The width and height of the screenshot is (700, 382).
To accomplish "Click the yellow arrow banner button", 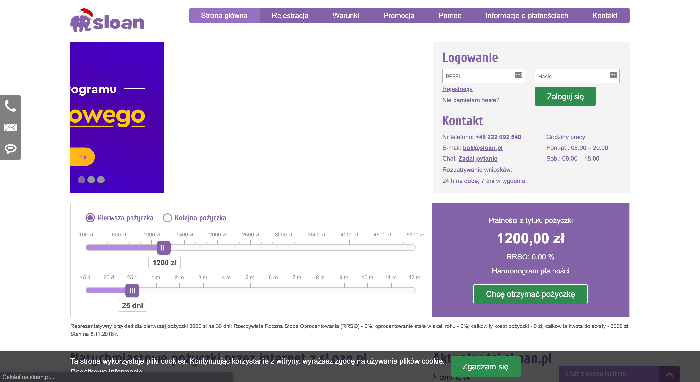I will click(x=83, y=157).
